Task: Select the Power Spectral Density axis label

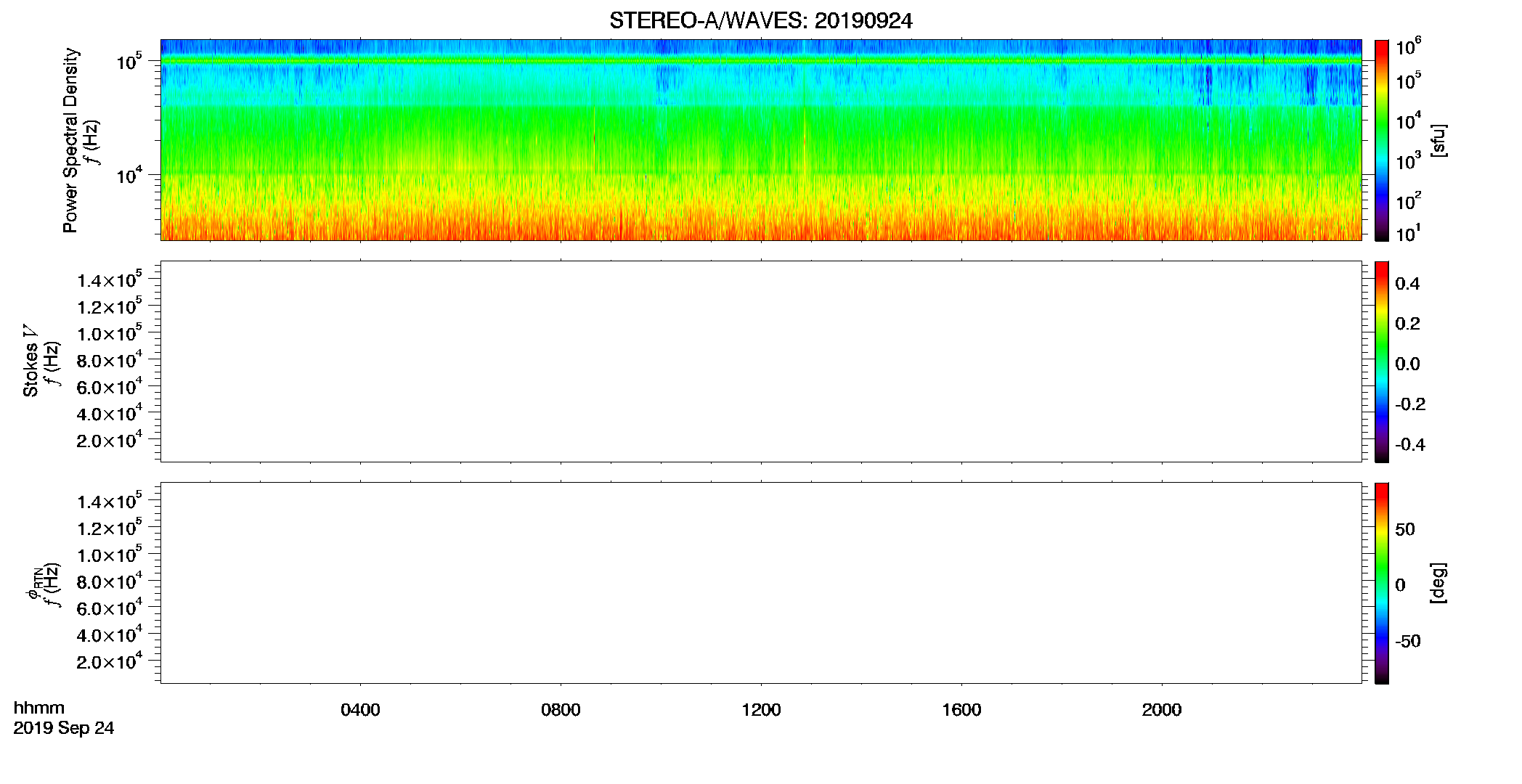Action: [x=70, y=140]
